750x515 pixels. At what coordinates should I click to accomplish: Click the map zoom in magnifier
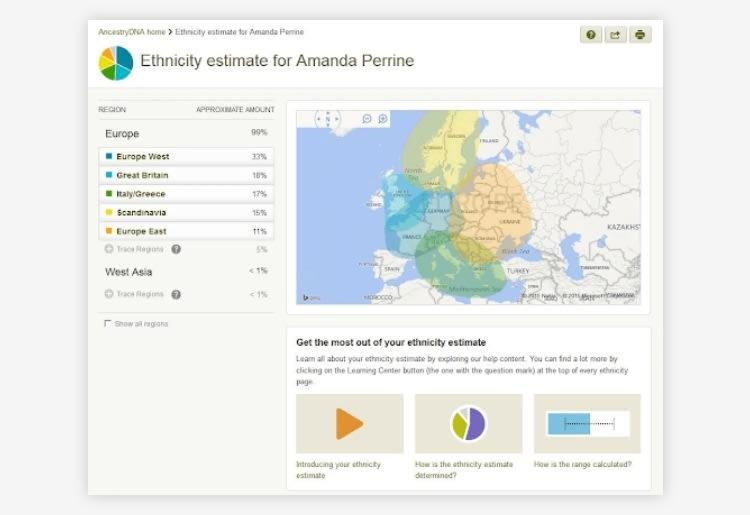(382, 119)
